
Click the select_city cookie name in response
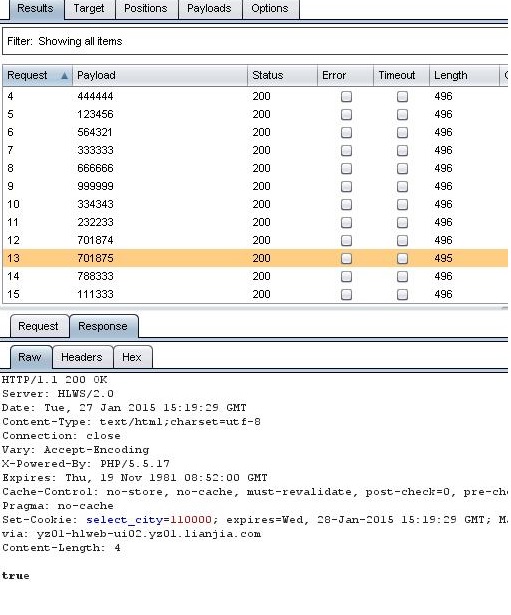124,520
